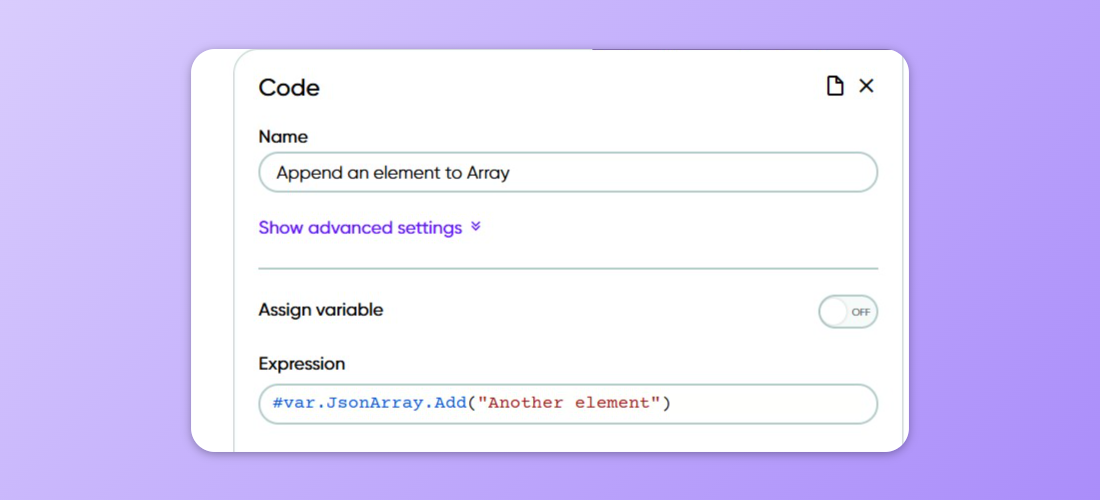Click the "Name" field label
Viewport: 1100px width, 500px height.
(283, 136)
